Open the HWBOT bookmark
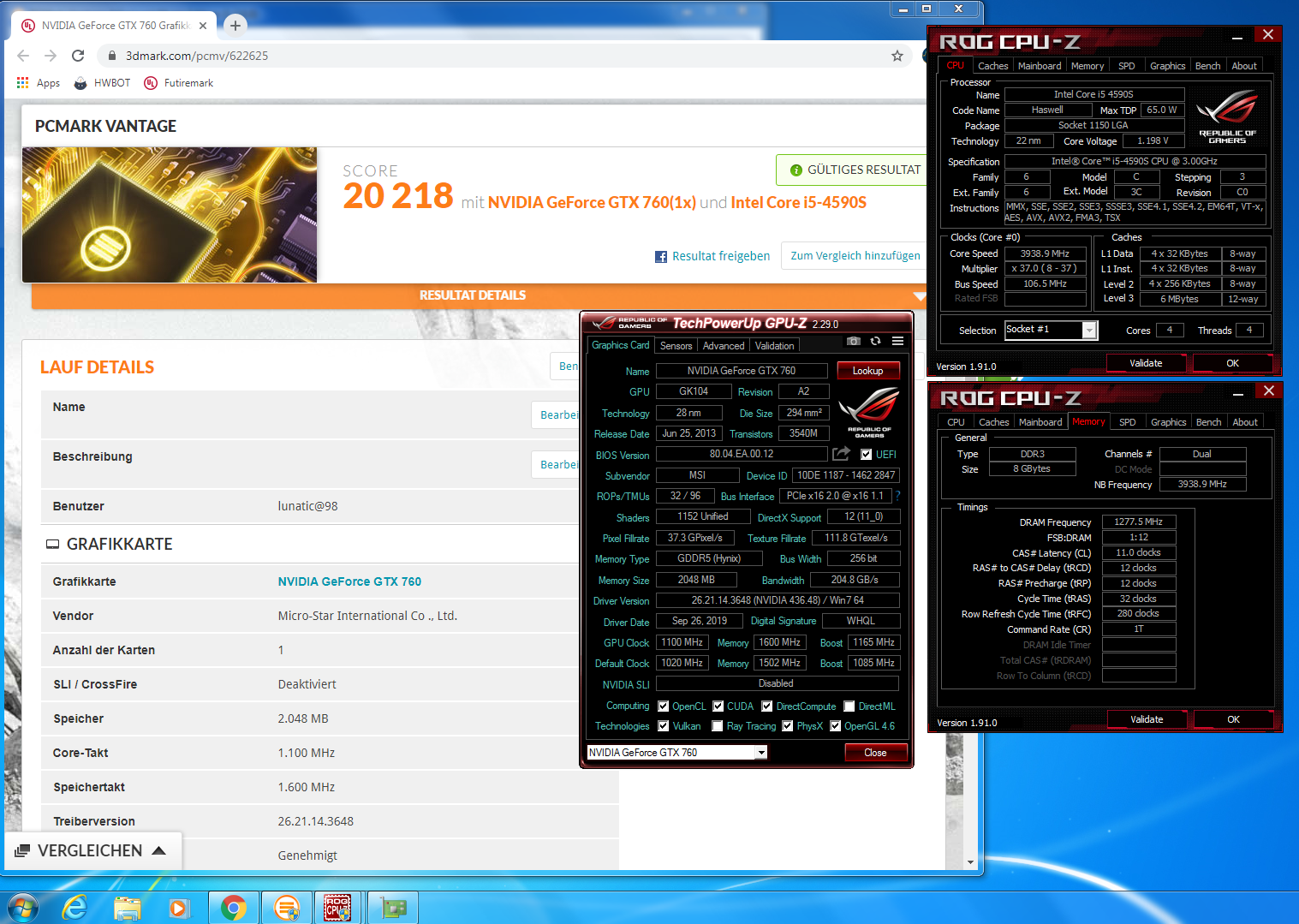The height and width of the screenshot is (924, 1299). click(102, 83)
